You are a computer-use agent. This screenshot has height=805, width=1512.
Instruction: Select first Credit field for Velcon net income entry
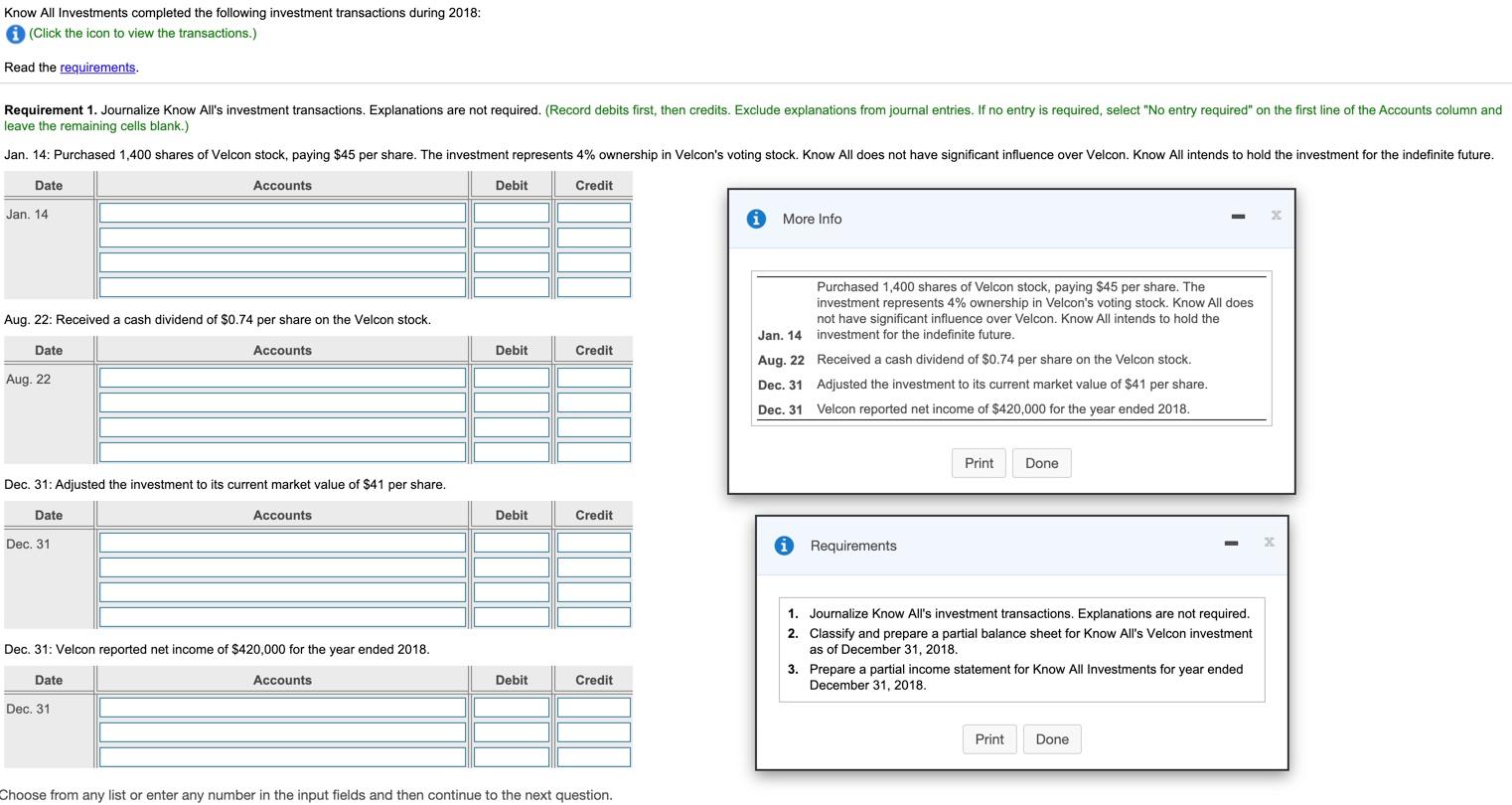click(594, 708)
